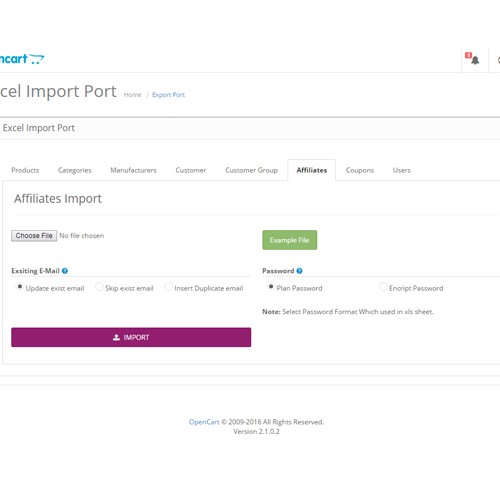Open the Categories tab
The image size is (500, 500).
[x=75, y=170]
